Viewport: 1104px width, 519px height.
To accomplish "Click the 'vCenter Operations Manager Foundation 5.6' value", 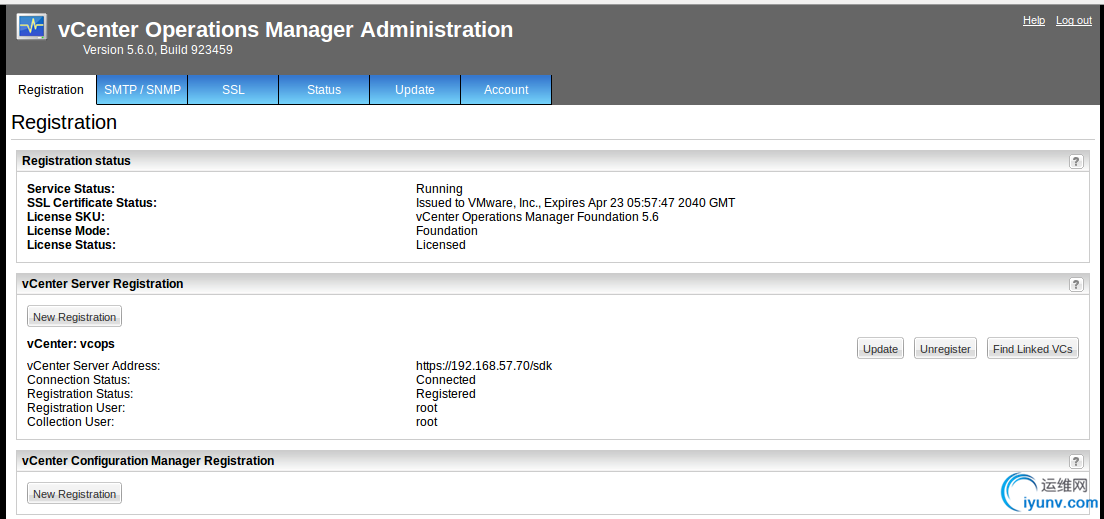I will (537, 217).
